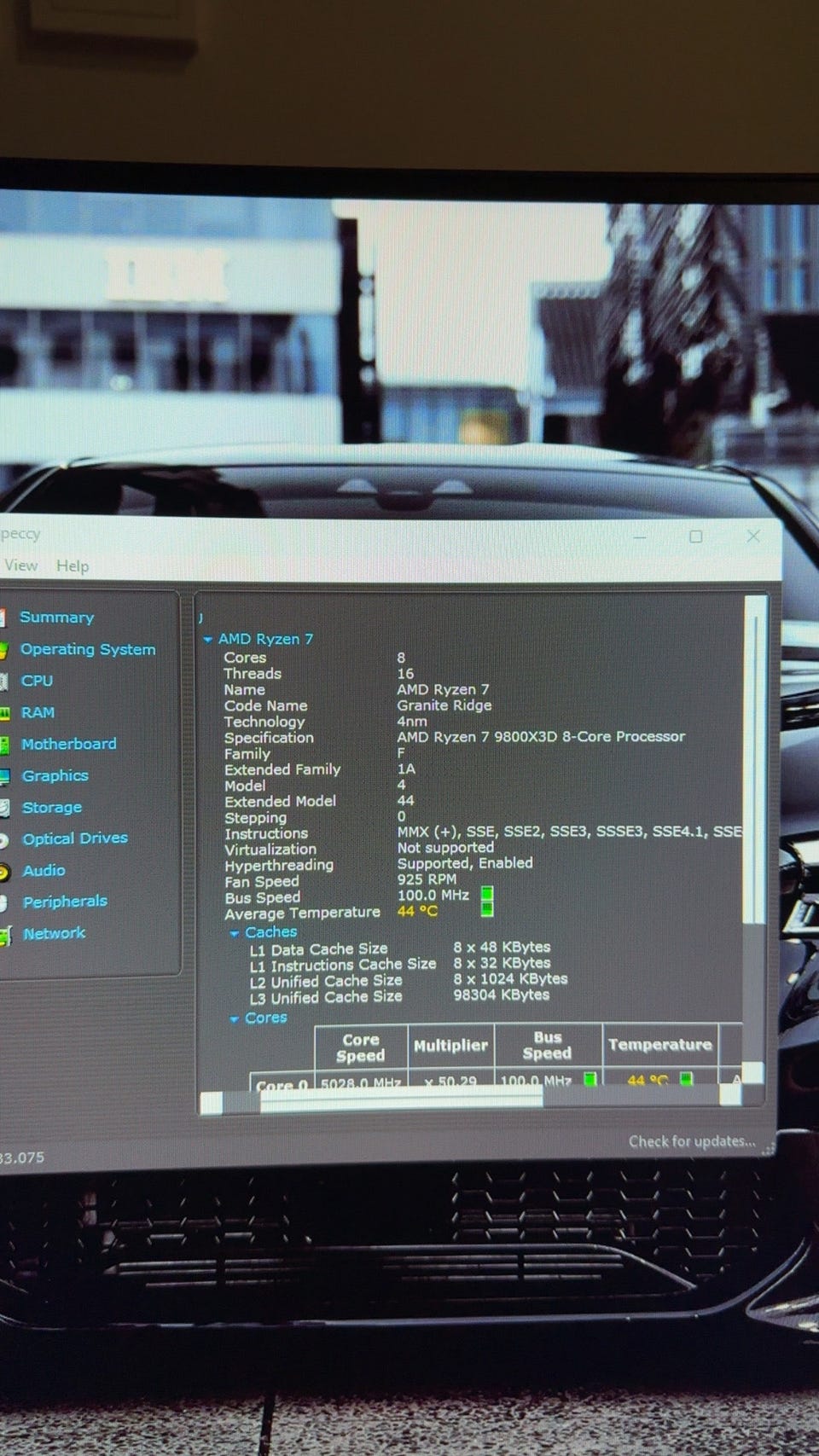Open the View menu

pyautogui.click(x=20, y=565)
